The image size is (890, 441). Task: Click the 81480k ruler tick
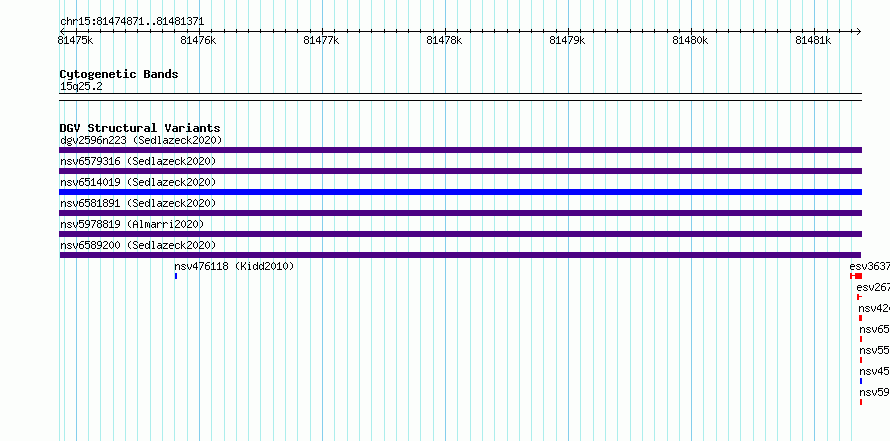click(x=690, y=40)
